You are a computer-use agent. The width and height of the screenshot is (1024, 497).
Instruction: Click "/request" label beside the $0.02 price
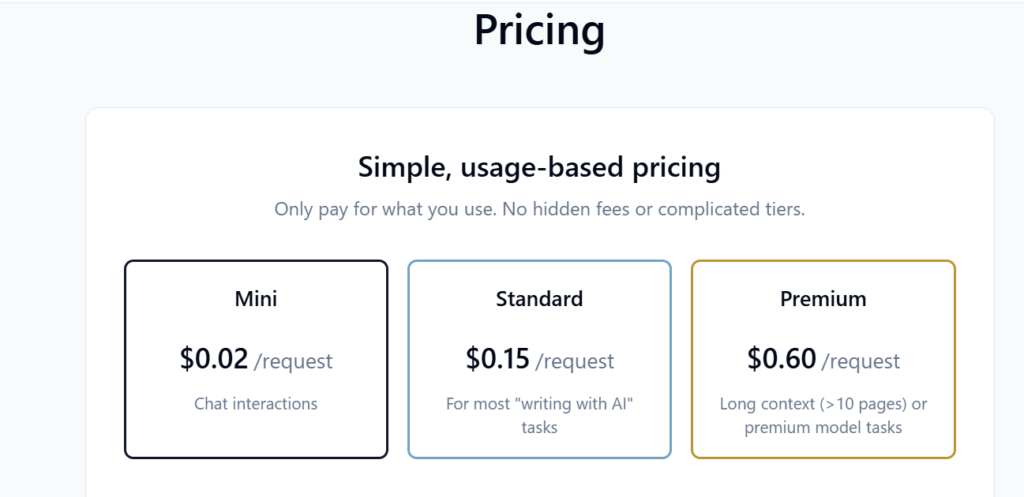(294, 361)
